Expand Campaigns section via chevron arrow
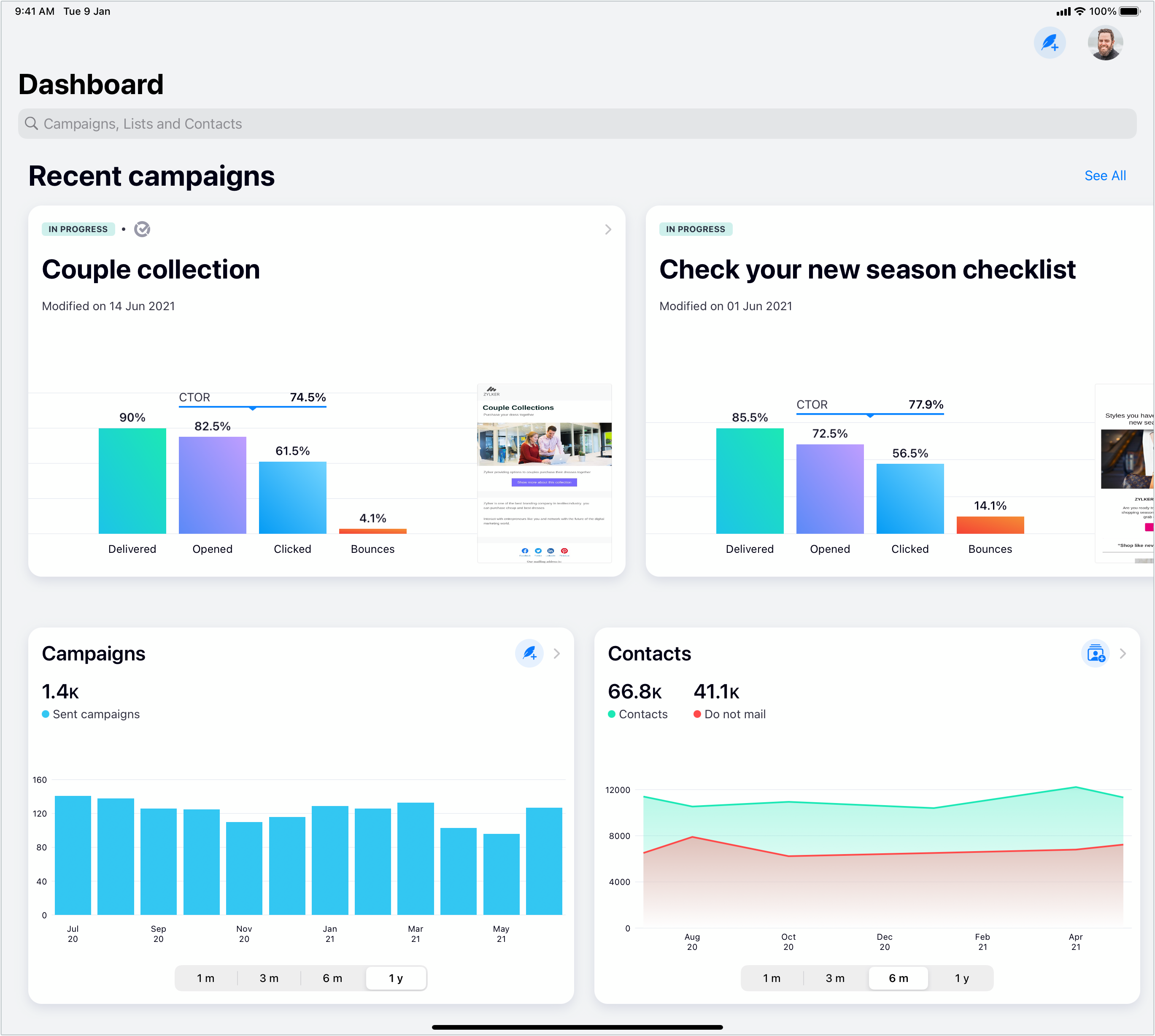This screenshot has width=1155, height=1036. (556, 654)
